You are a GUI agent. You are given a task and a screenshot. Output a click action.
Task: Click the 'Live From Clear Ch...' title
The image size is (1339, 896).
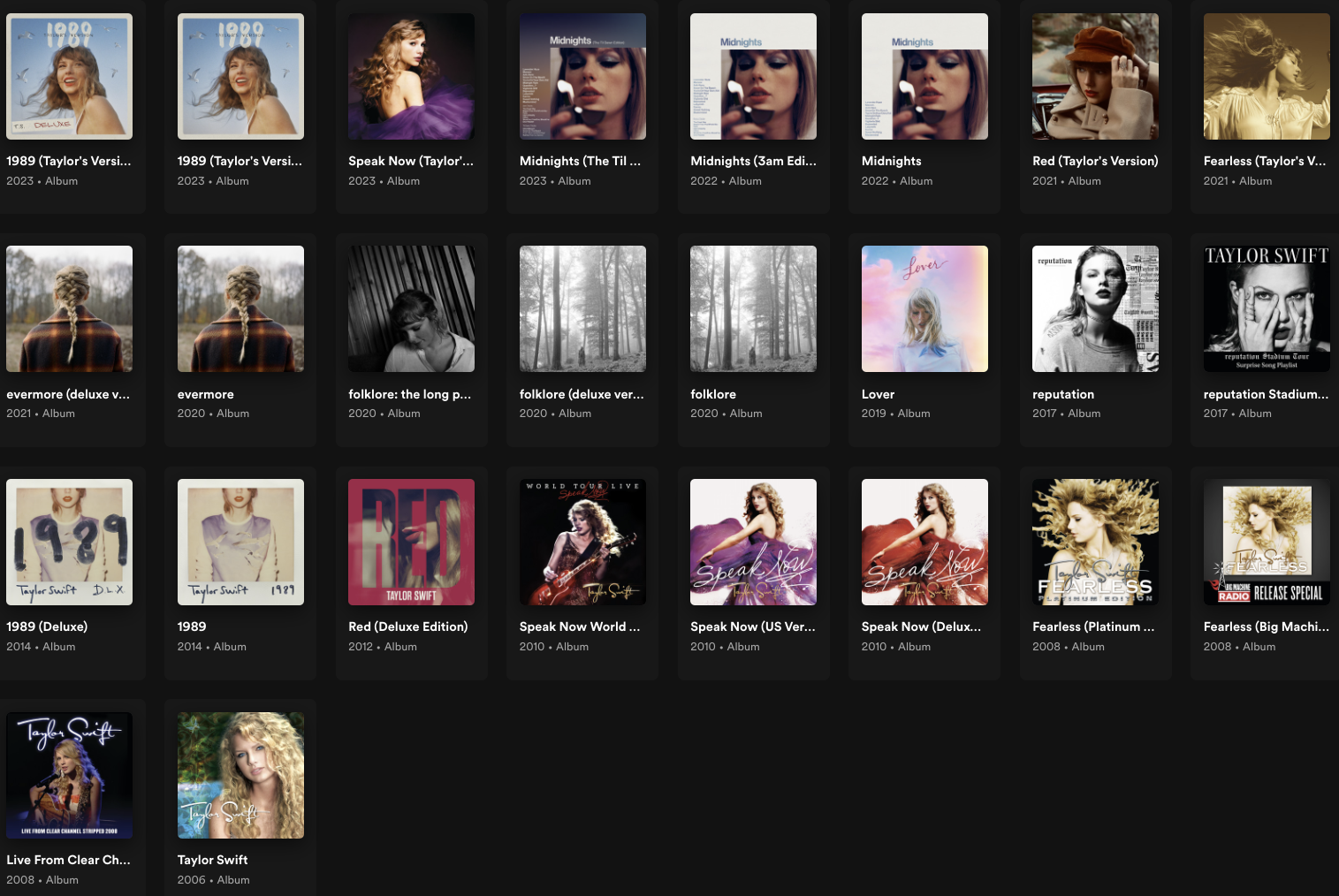68,860
